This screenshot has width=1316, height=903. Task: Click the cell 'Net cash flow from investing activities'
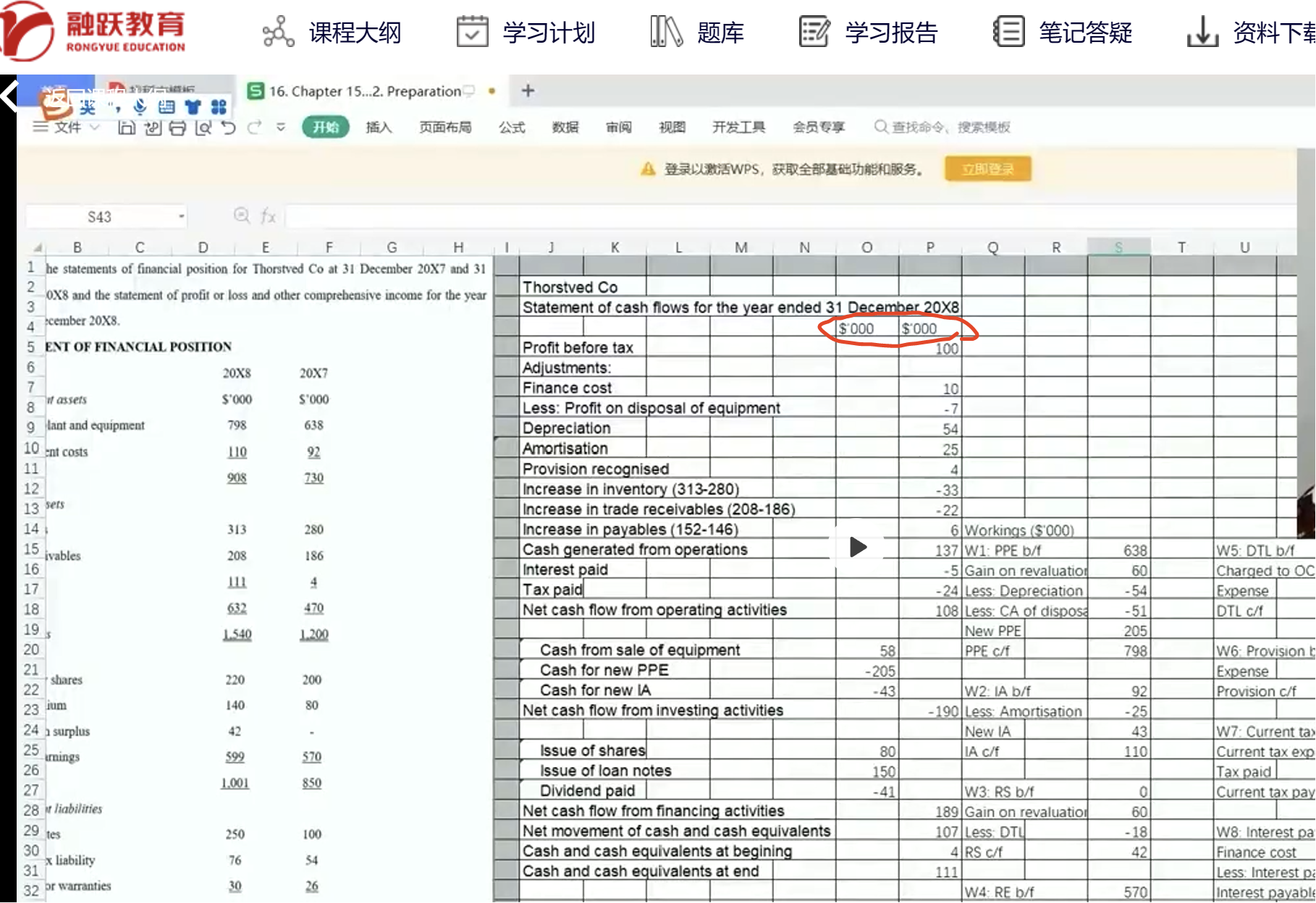(653, 711)
